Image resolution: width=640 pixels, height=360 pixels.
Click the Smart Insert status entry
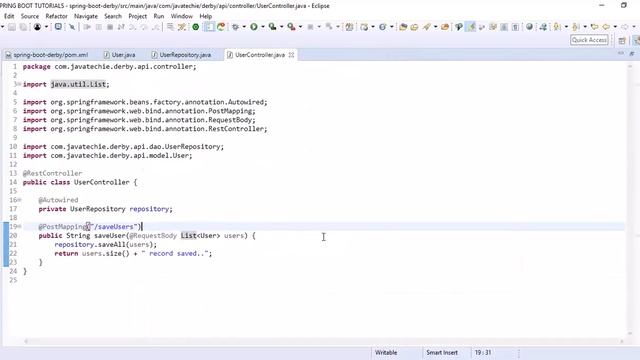(442, 353)
